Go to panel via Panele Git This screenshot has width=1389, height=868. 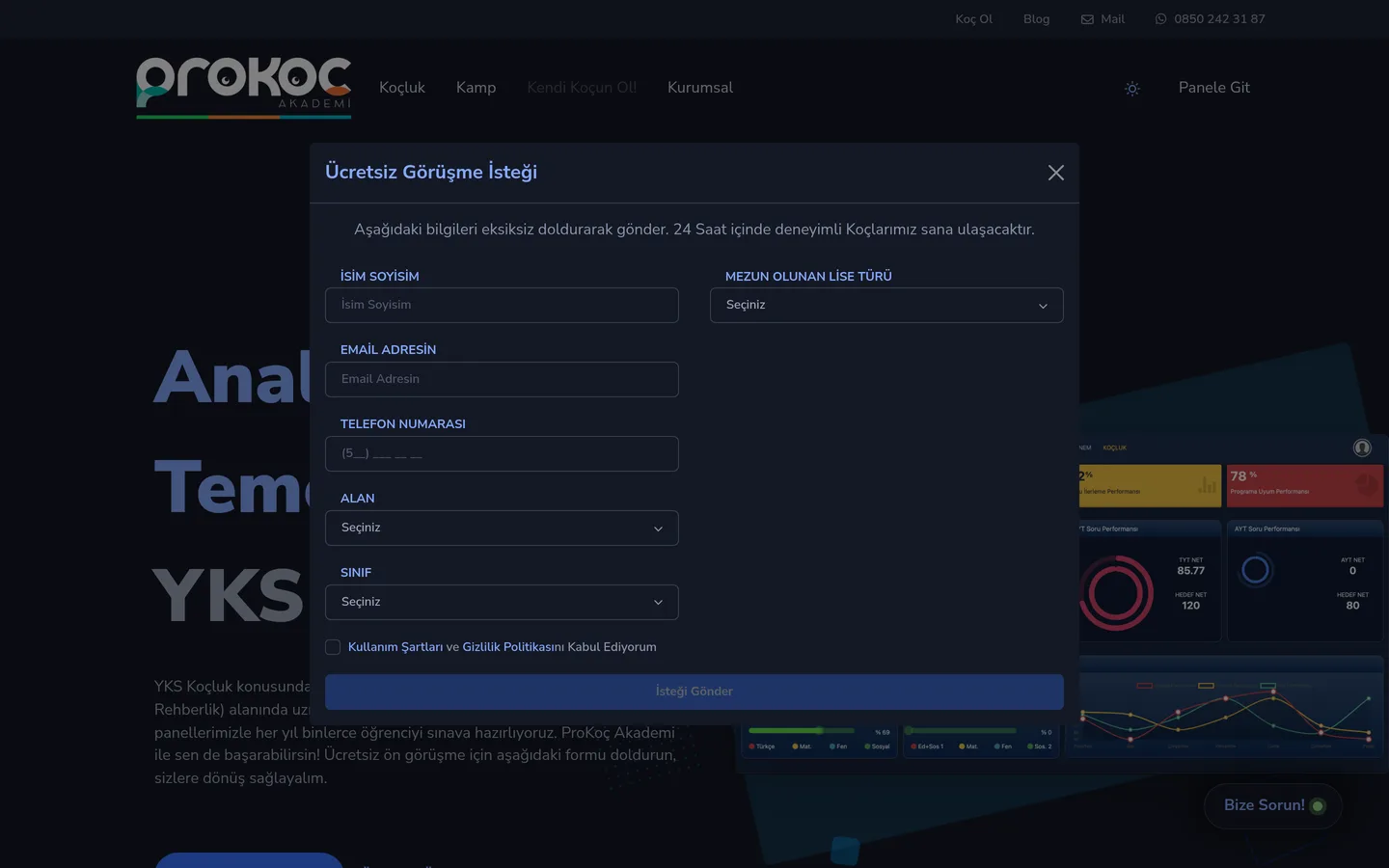pyautogui.click(x=1214, y=88)
